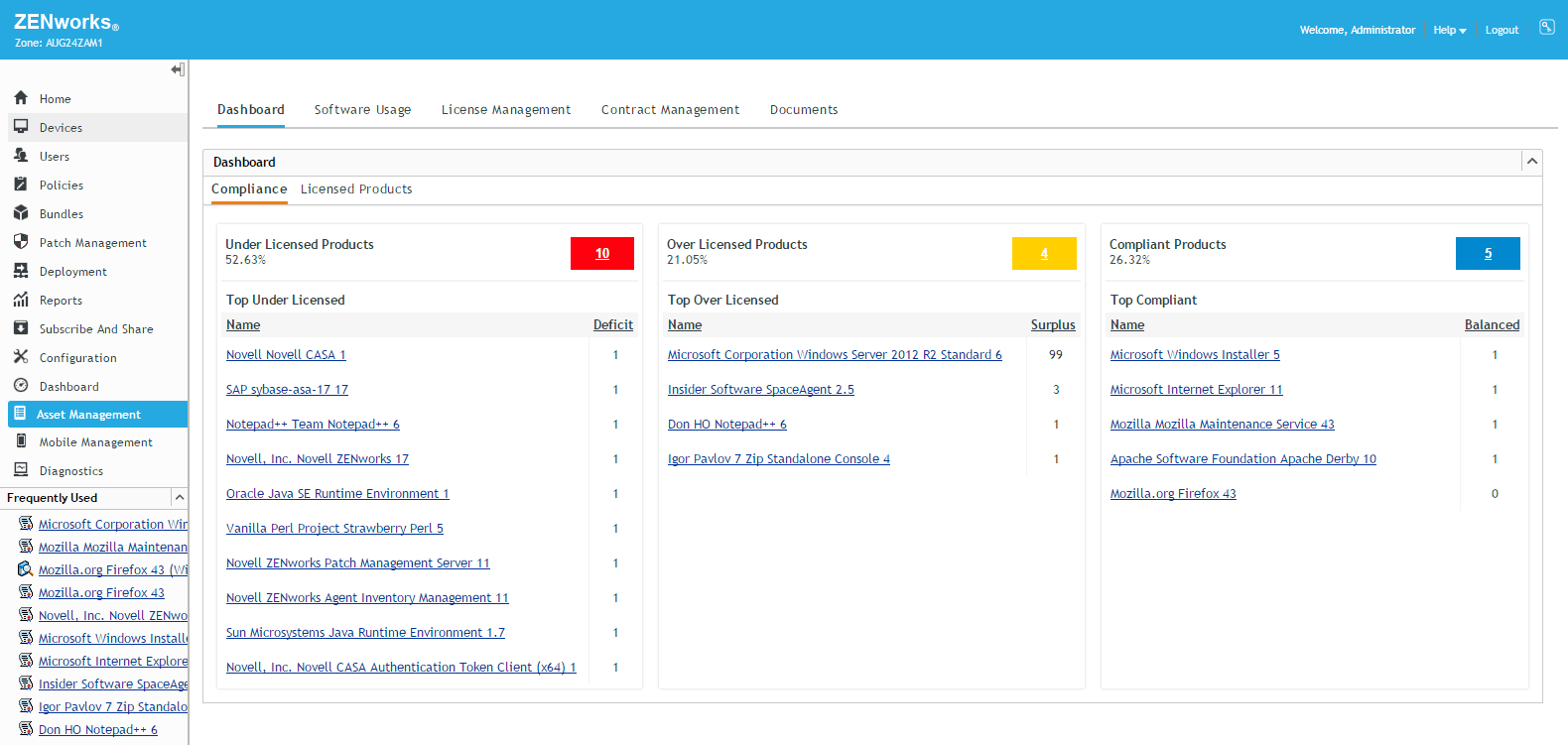Open Novell CASA Authentication Token Client (x64) link

click(x=401, y=667)
